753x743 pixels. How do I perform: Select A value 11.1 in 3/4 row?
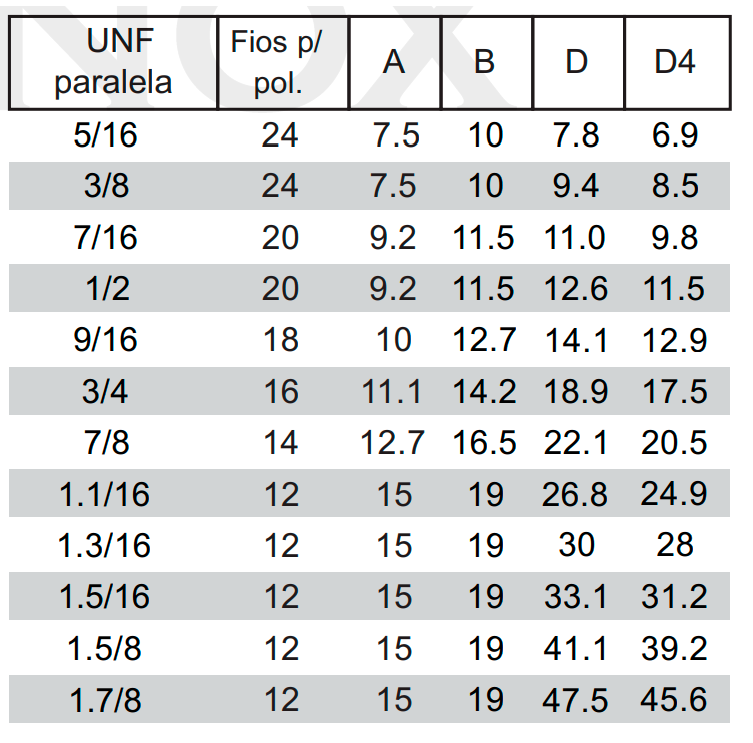392,391
